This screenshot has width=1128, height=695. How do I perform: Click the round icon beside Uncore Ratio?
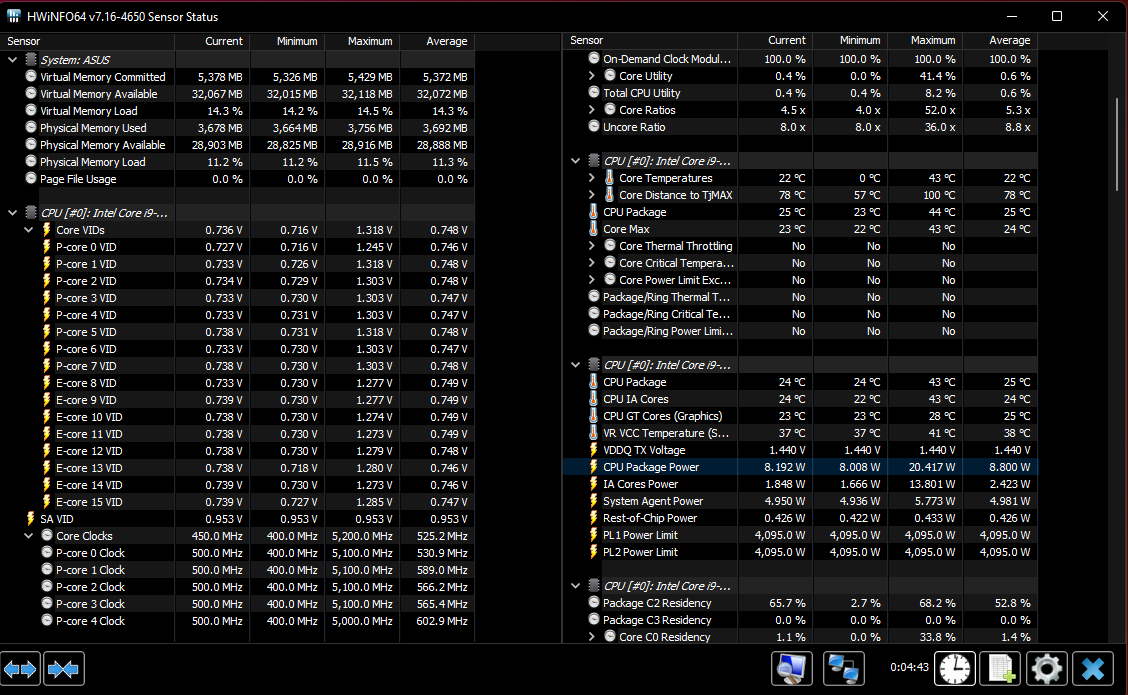(x=593, y=126)
